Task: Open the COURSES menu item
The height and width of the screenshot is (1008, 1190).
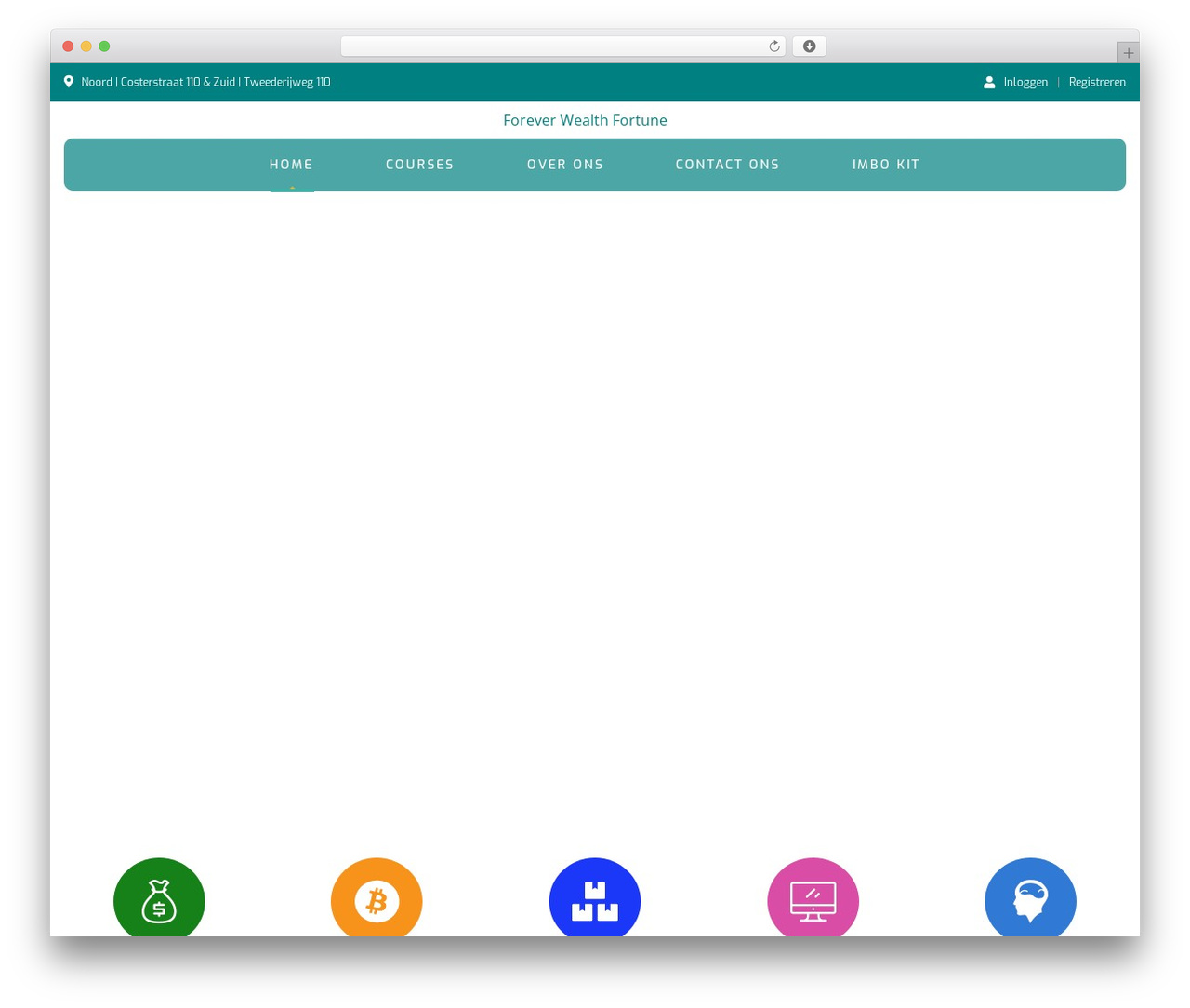Action: point(420,165)
